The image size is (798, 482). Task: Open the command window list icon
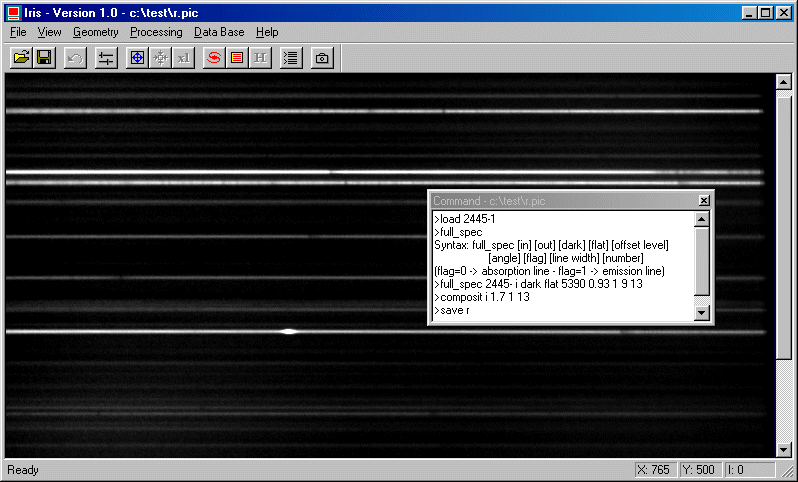tap(291, 58)
